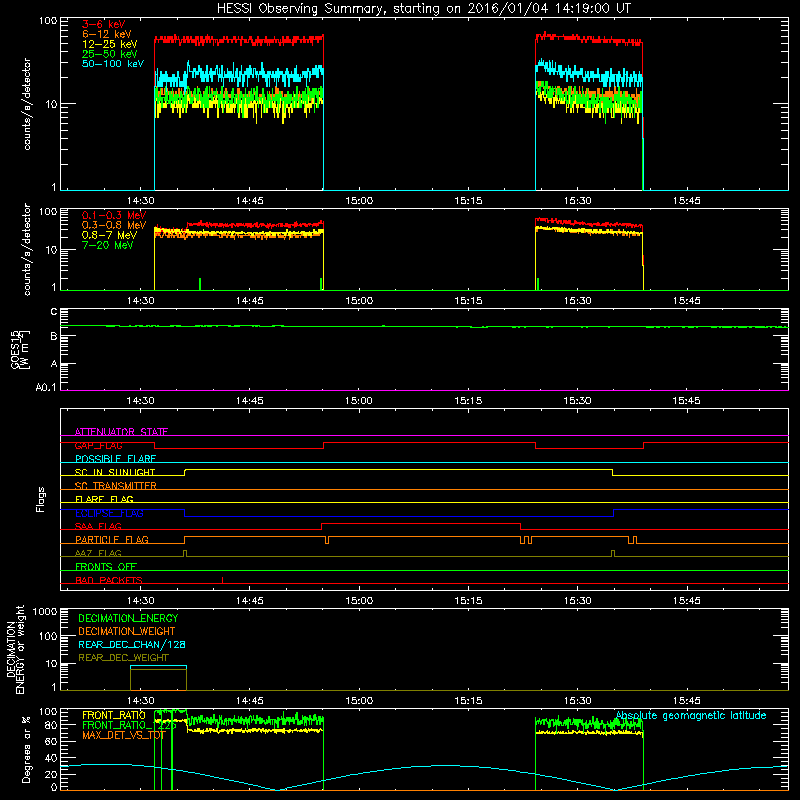Select the 12-25 keV legend label
The image size is (800, 800).
[x=109, y=44]
